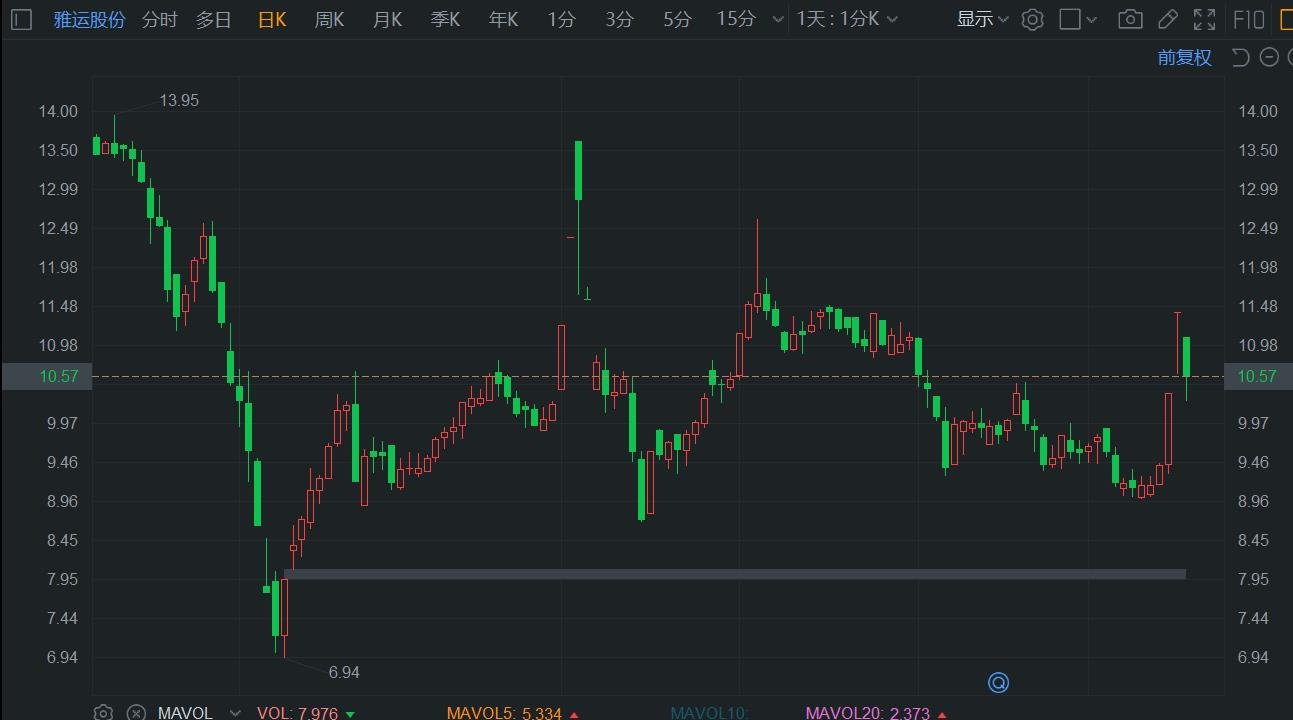Select the single-pane layout square icon
This screenshot has width=1293, height=720.
click(1070, 19)
